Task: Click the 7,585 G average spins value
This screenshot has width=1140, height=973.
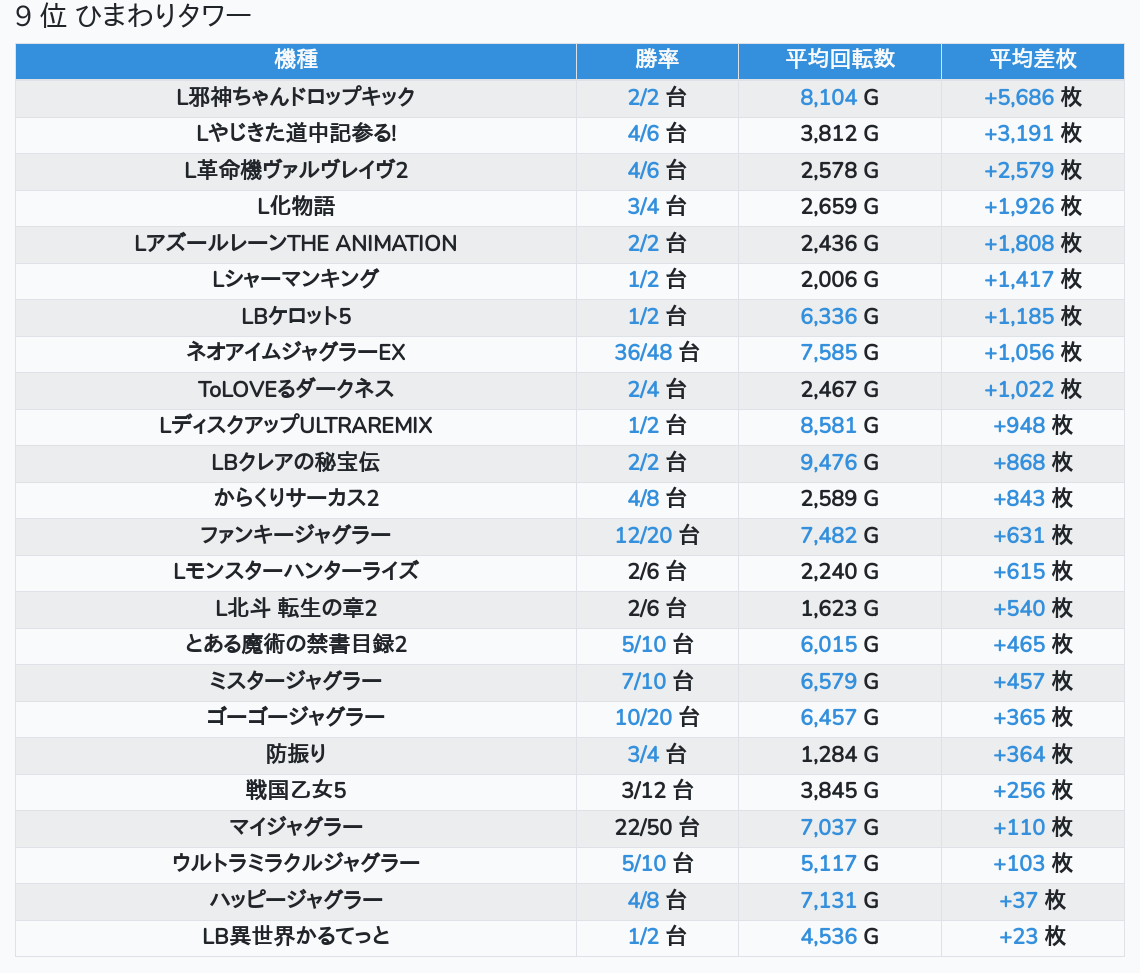Action: [x=840, y=353]
